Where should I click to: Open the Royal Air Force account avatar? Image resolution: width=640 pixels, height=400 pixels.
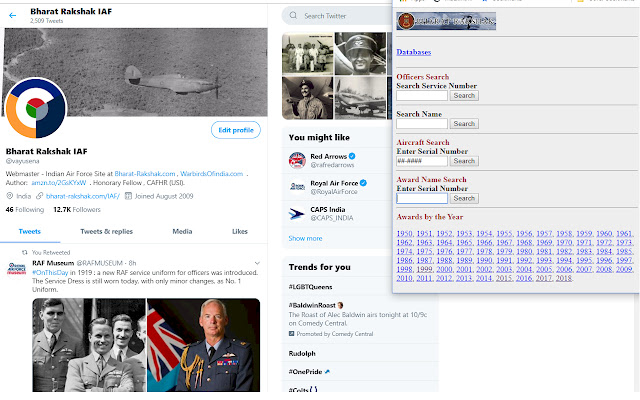click(297, 187)
